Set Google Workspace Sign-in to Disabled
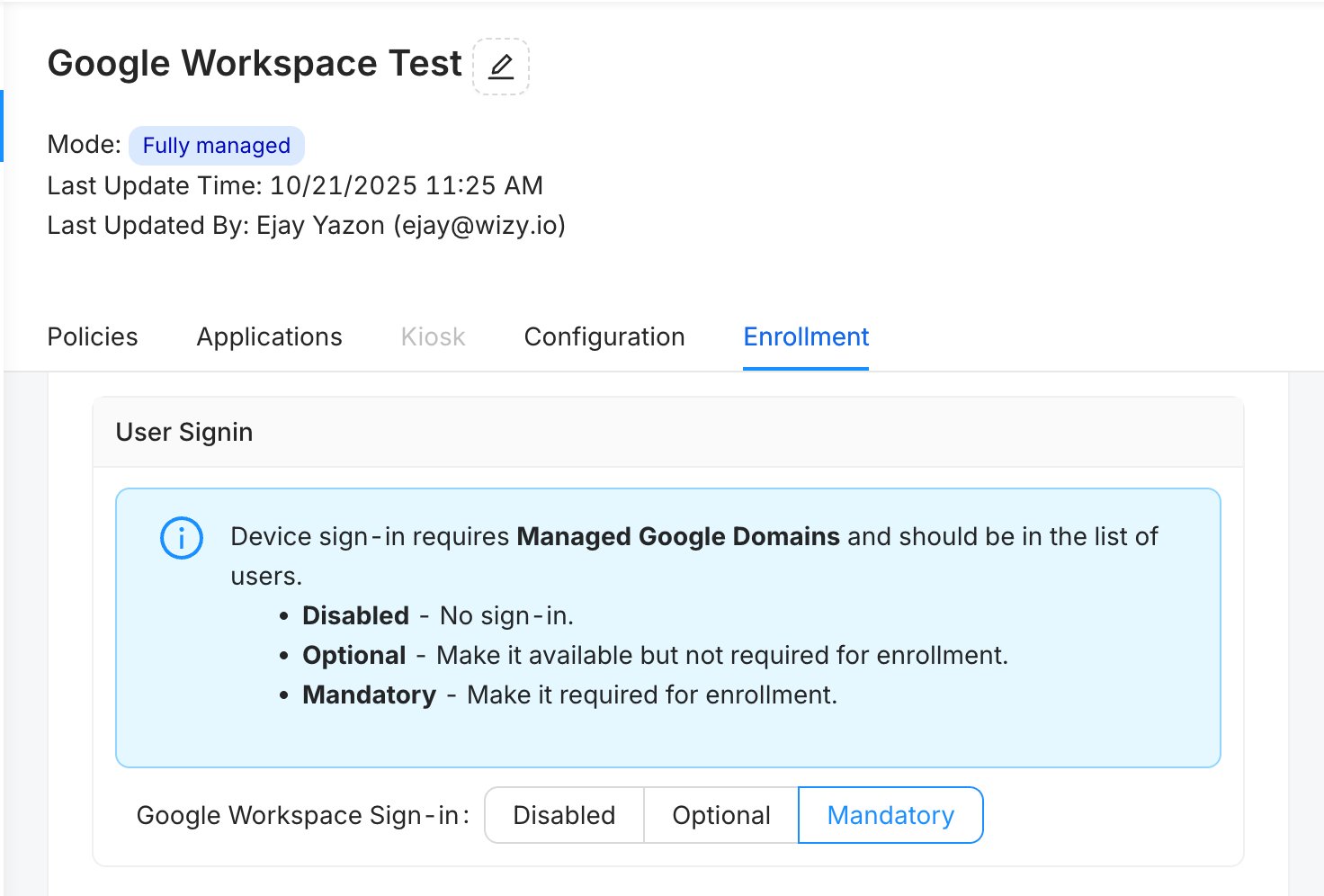This screenshot has width=1324, height=896. pyautogui.click(x=565, y=815)
